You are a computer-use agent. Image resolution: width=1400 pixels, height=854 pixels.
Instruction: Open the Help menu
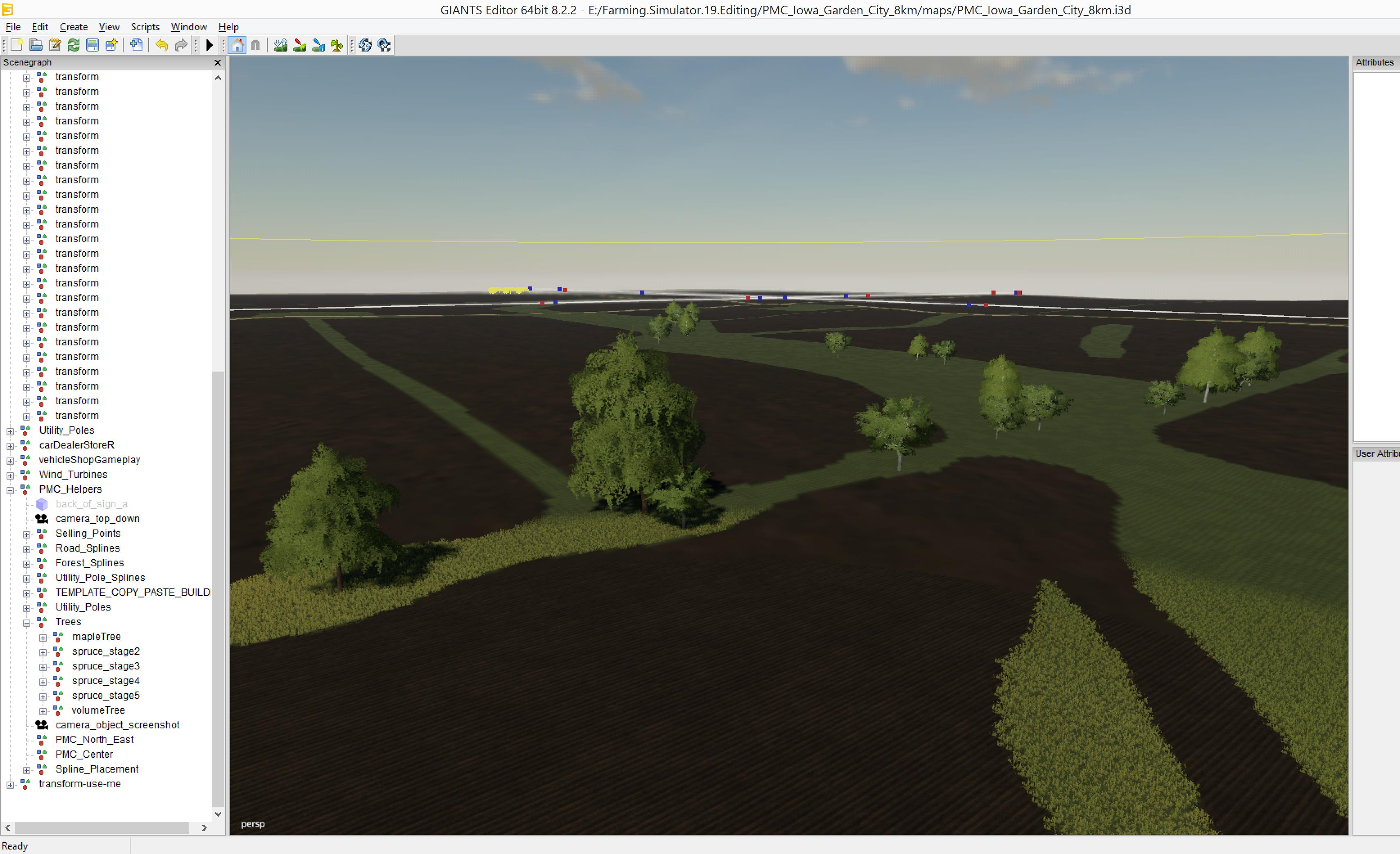[229, 27]
